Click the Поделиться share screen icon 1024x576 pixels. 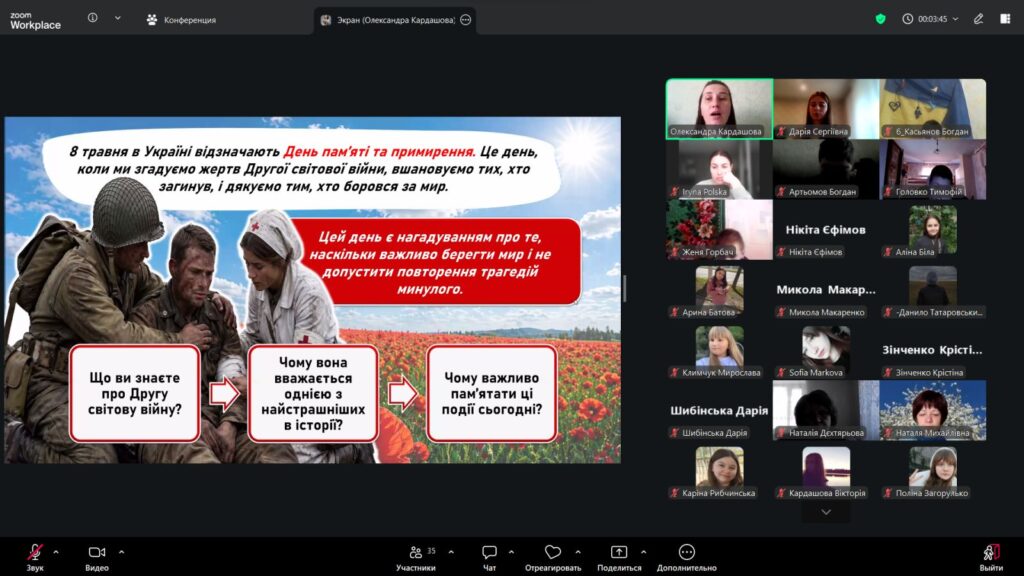click(618, 552)
